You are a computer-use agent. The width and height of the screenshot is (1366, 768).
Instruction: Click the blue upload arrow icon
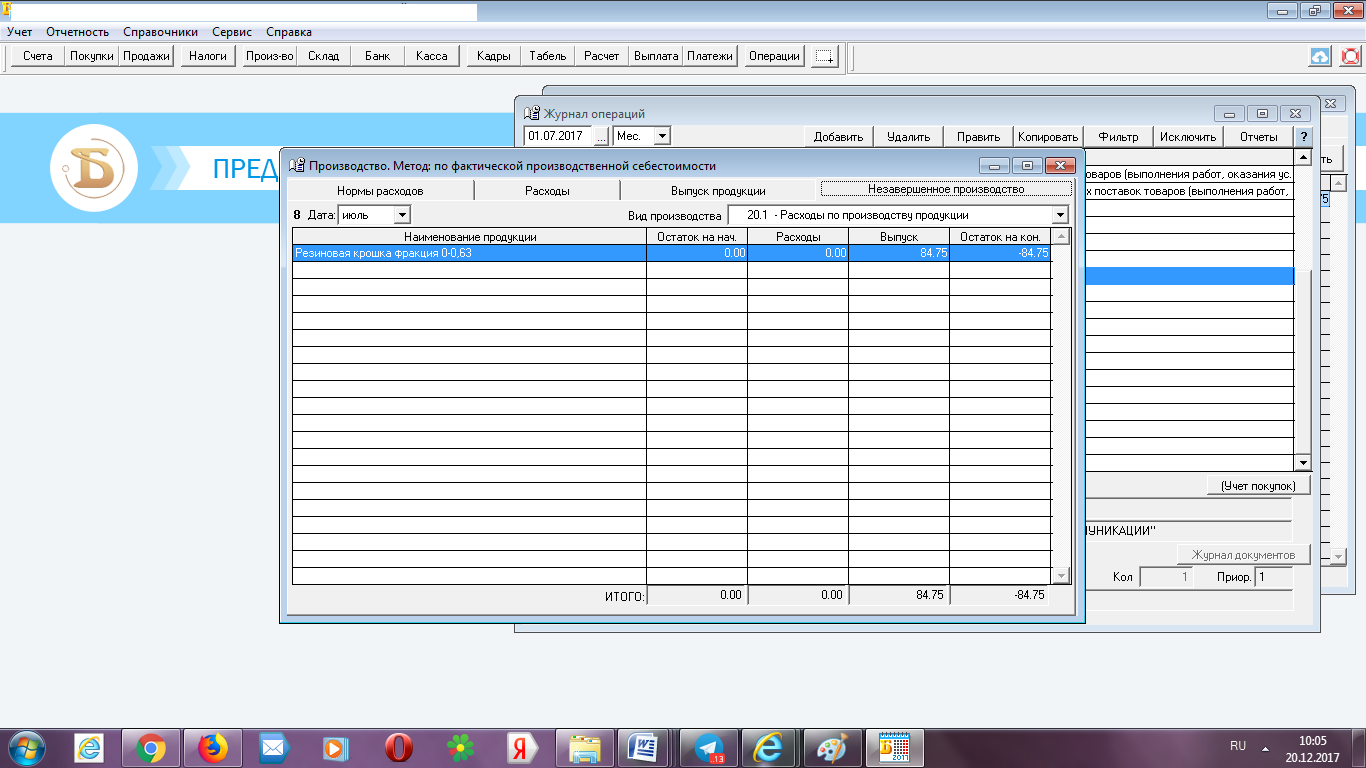click(x=1320, y=56)
